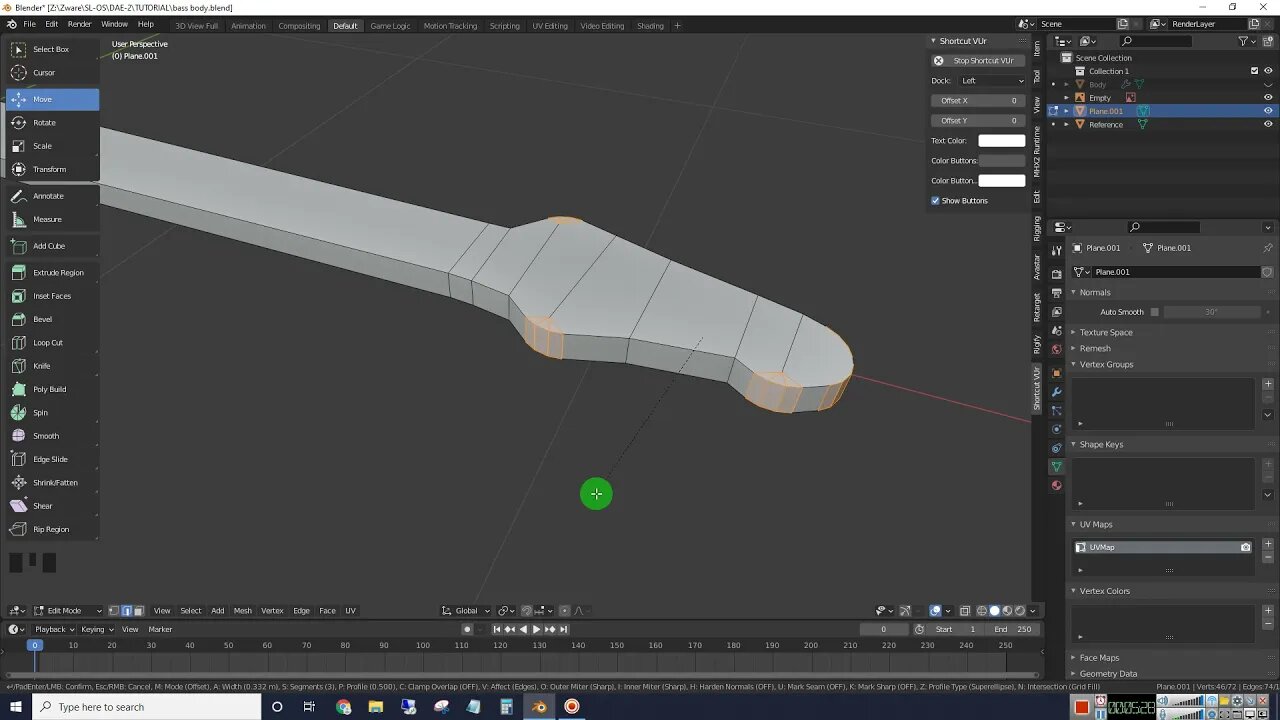Select the Select Box tool
This screenshot has height=720, width=1280.
coord(52,49)
